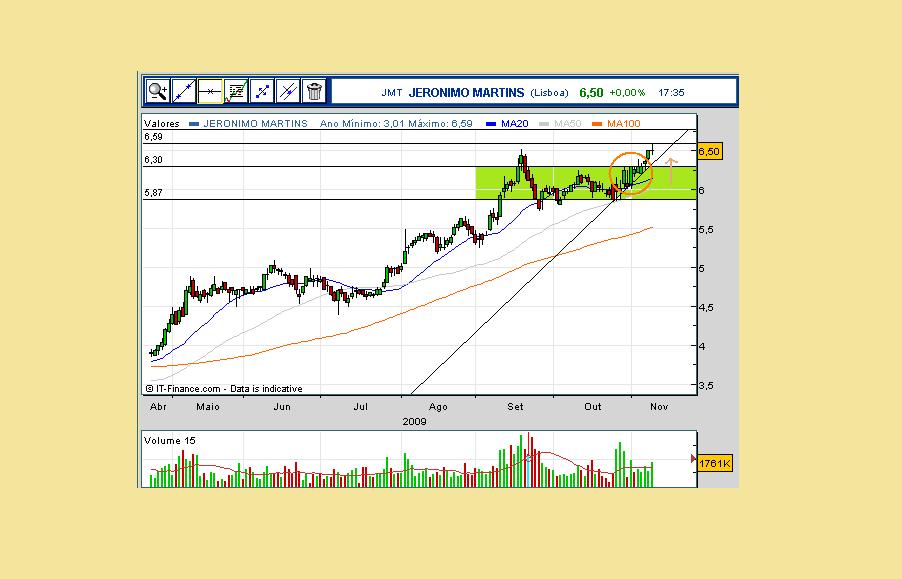Click the 6,50 quote in the header
This screenshot has width=902, height=579.
591,93
